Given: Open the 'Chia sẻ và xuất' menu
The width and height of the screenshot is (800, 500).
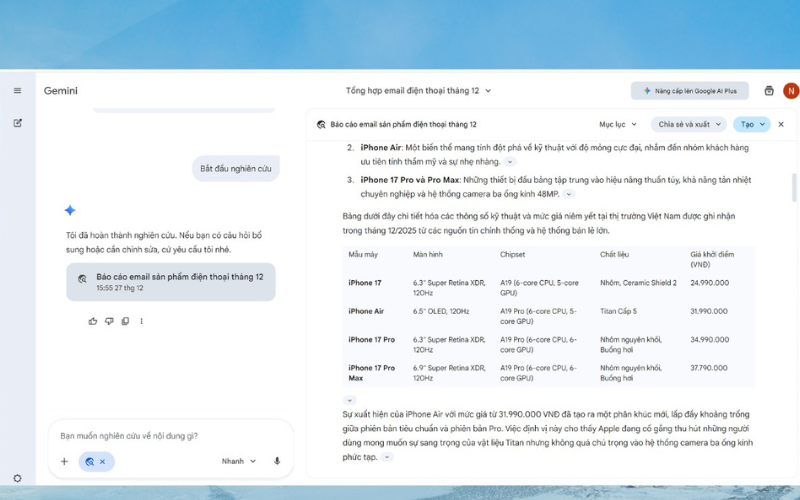Looking at the screenshot, I should tap(689, 125).
